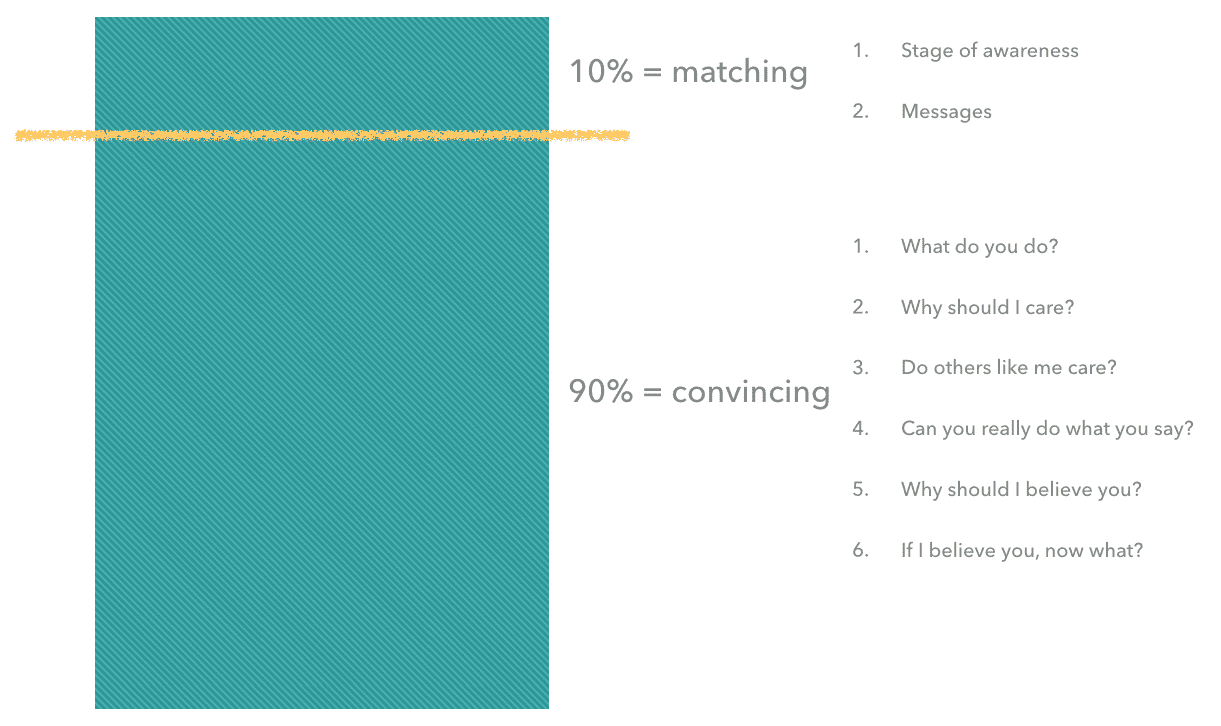Click number 1 beside "Stage of awareness"
The image size is (1221, 726).
(x=860, y=51)
